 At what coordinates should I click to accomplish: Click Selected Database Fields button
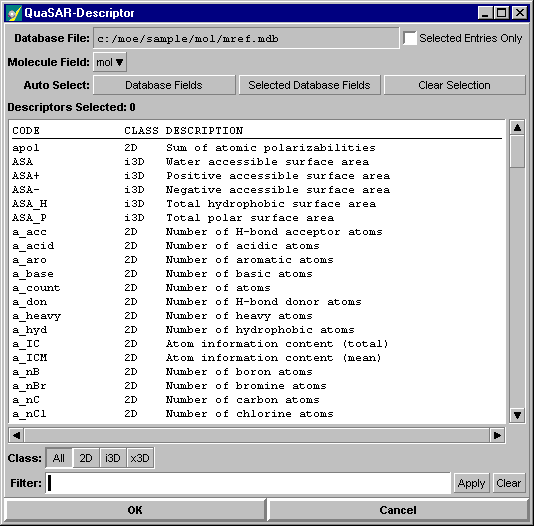[309, 85]
